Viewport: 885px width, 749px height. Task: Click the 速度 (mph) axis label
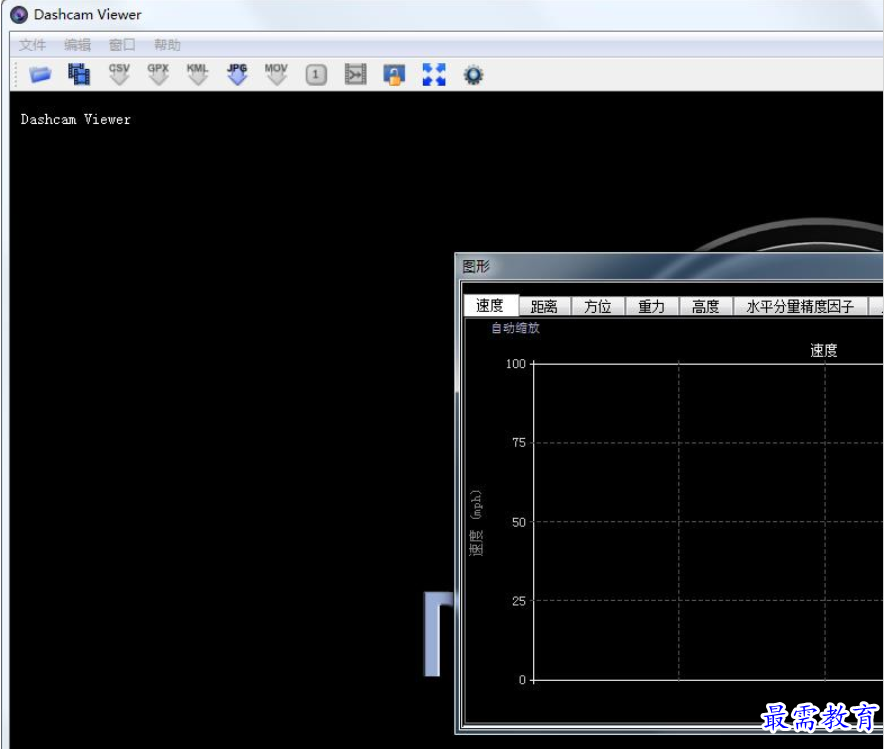click(x=476, y=523)
